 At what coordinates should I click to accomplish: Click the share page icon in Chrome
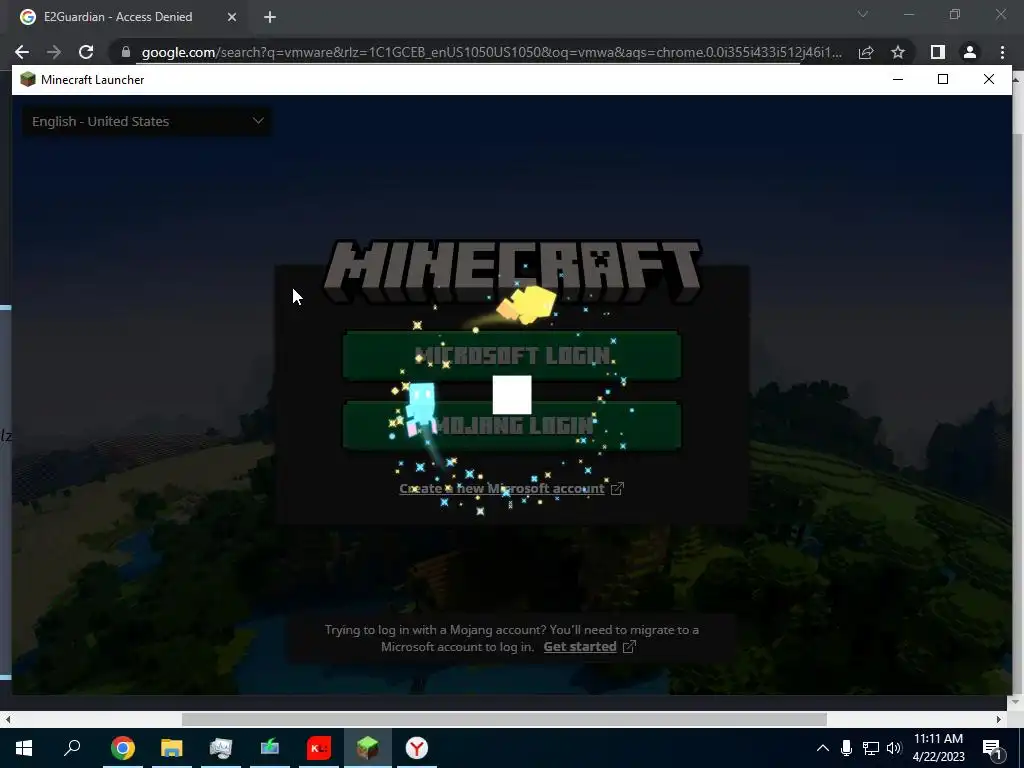tap(866, 52)
